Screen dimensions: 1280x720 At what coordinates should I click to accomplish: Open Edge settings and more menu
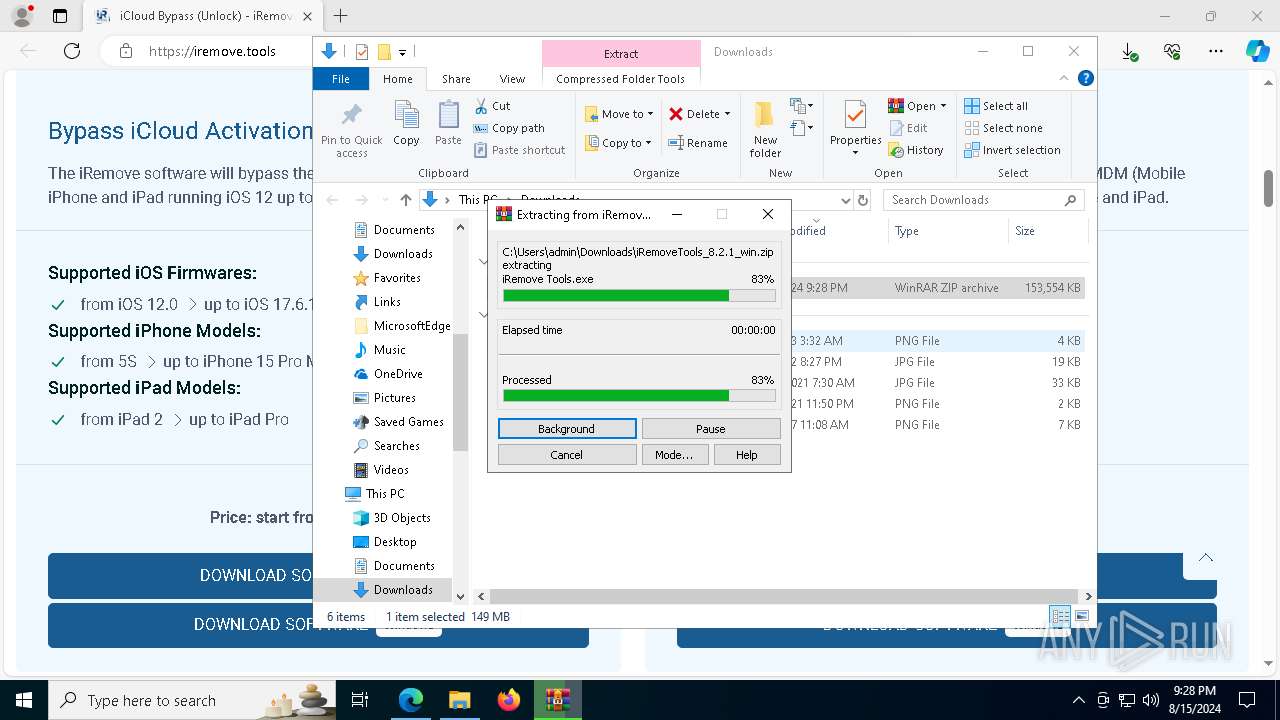[1216, 51]
